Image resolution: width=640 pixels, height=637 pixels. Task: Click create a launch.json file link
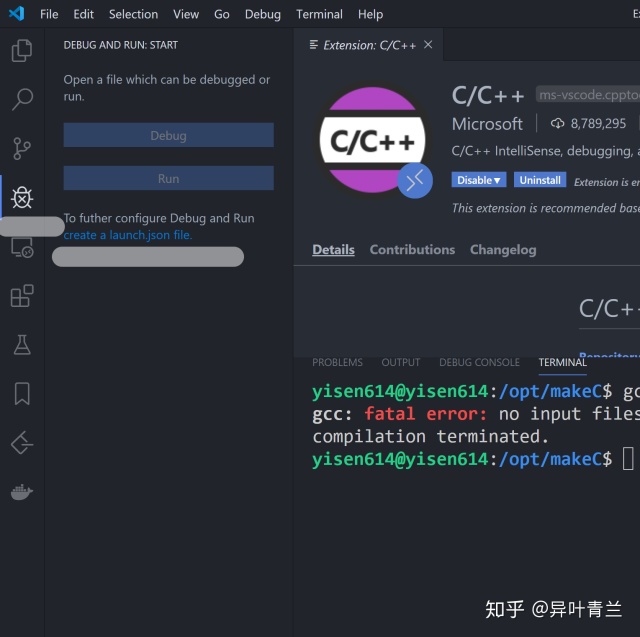pyautogui.click(x=128, y=235)
